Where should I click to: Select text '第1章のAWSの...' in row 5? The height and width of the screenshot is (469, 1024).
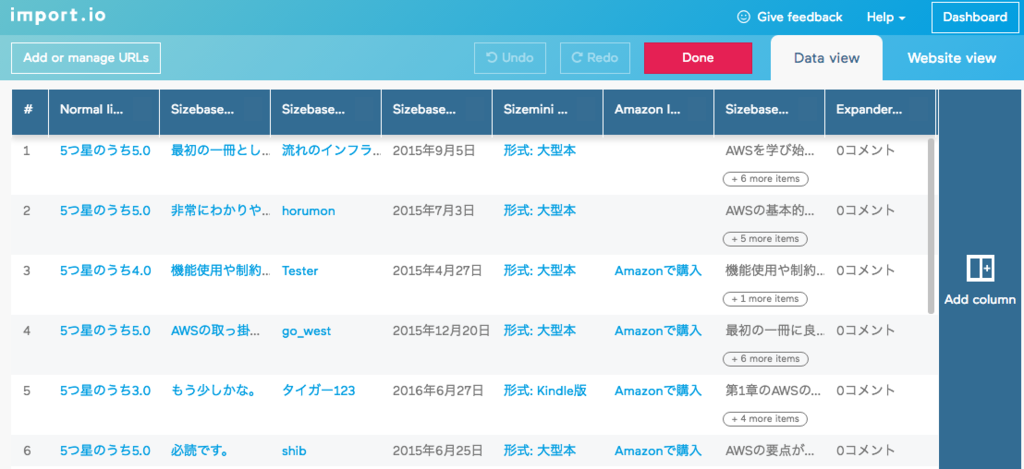(773, 391)
